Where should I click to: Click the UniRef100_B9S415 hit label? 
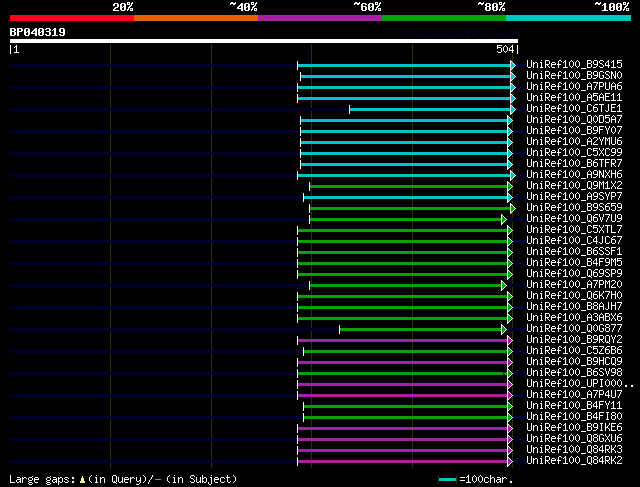tap(574, 64)
